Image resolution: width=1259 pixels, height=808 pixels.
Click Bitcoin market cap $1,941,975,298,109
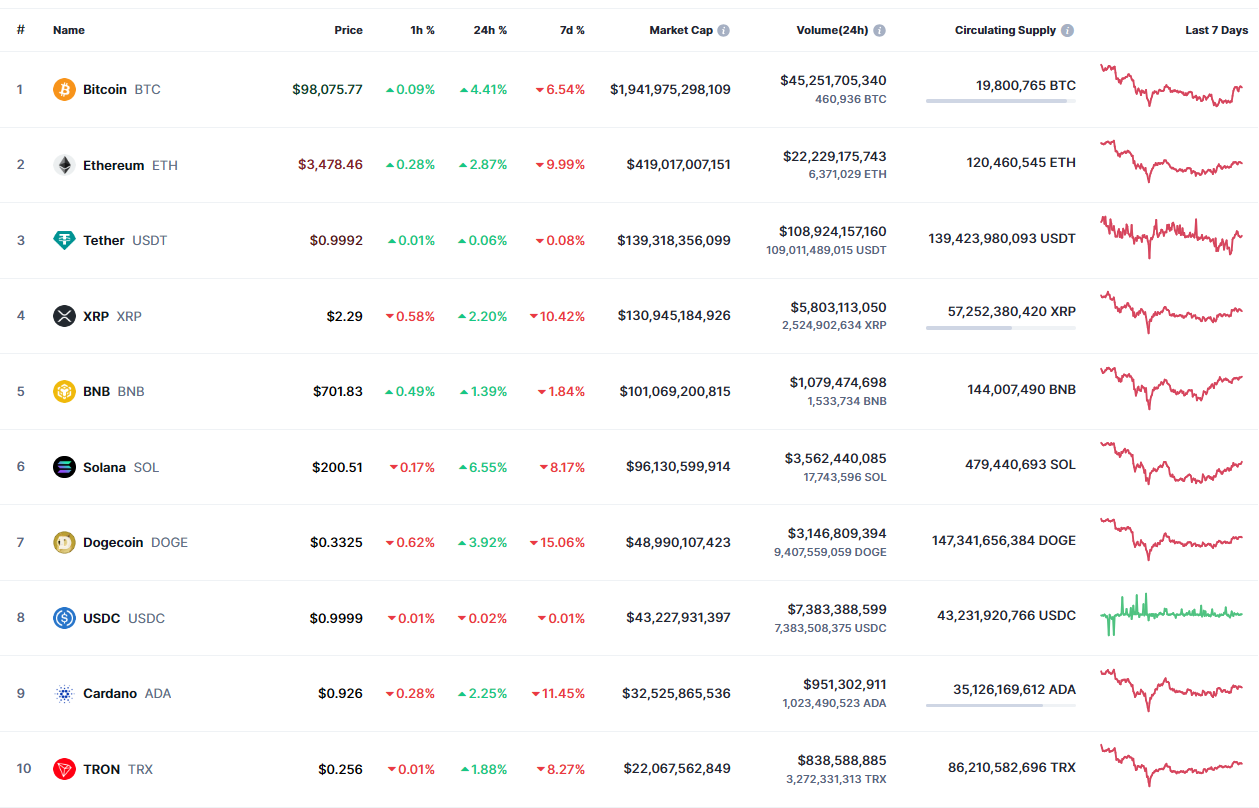670,89
